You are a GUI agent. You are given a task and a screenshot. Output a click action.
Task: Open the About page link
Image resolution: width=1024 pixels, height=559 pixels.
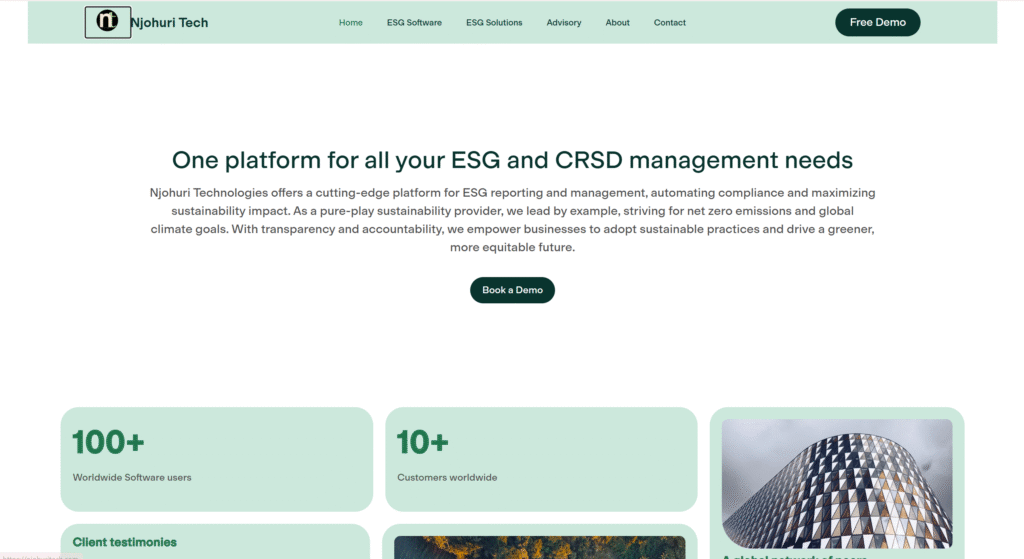(617, 22)
